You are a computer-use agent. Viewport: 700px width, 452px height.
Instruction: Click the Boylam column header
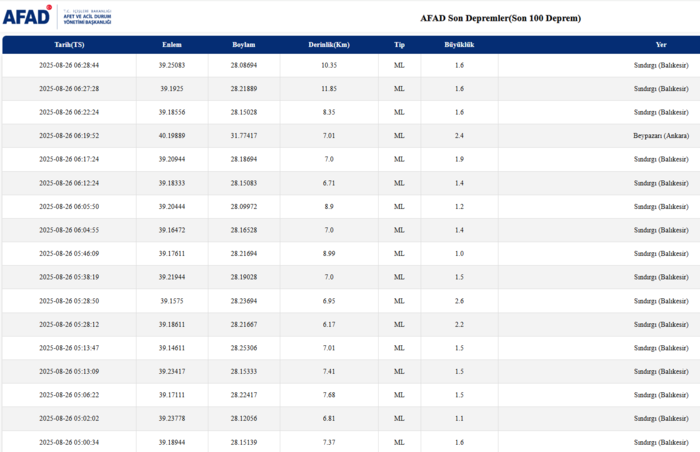click(244, 45)
